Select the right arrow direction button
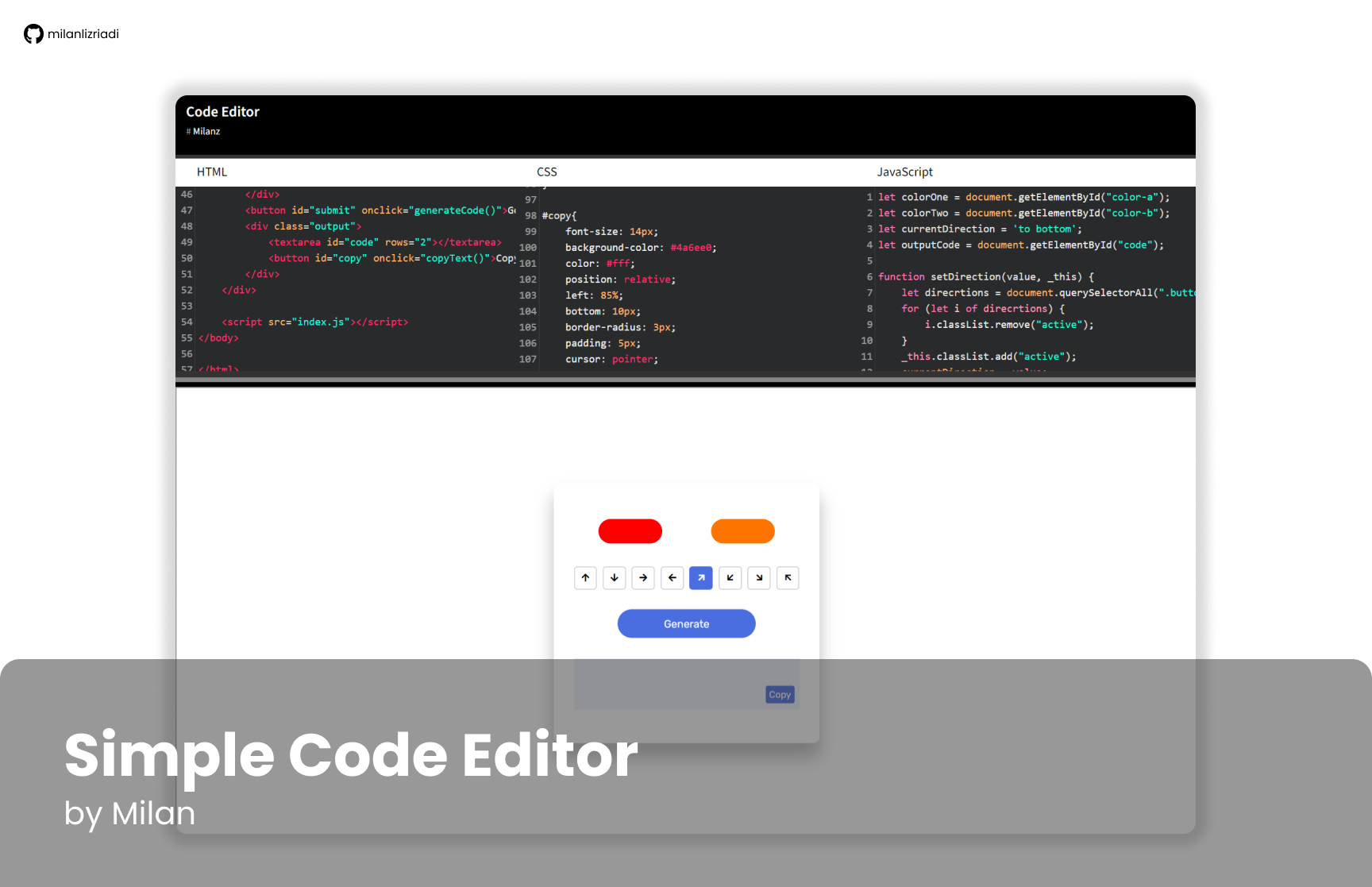Viewport: 1372px width, 887px height. tap(643, 578)
